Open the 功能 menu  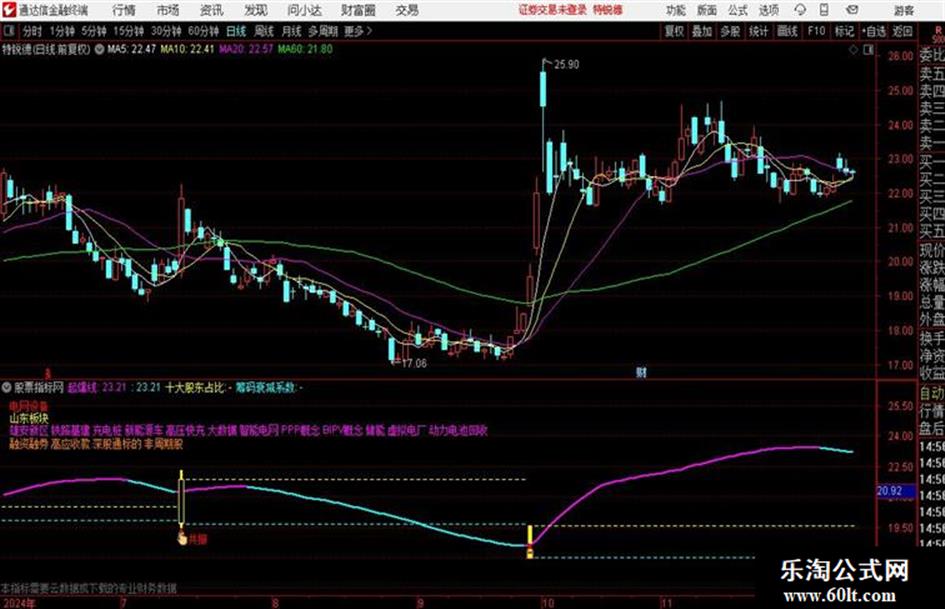pyautogui.click(x=676, y=10)
